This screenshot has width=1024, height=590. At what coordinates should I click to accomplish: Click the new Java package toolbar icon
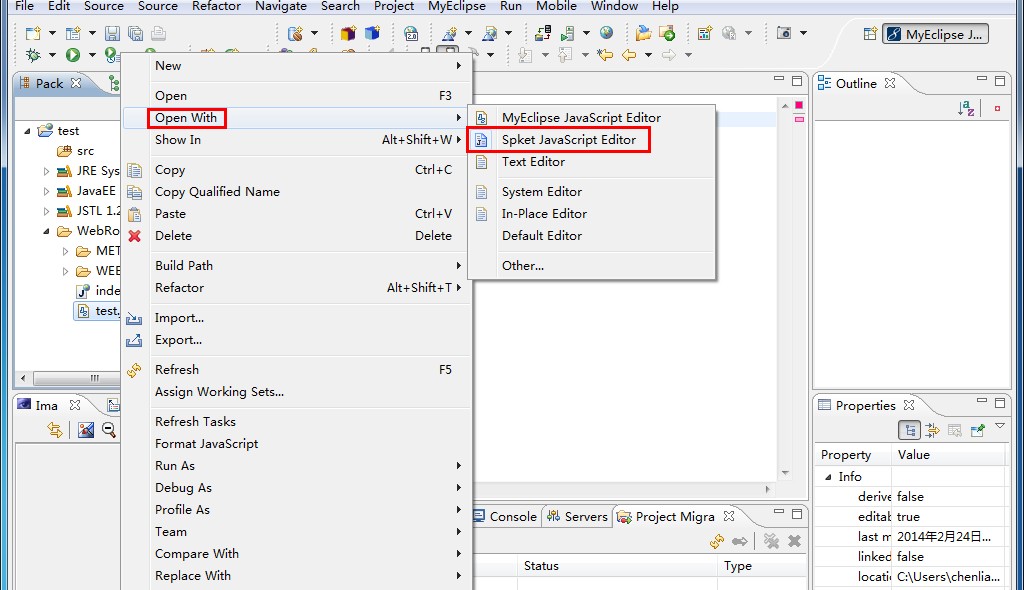point(348,33)
